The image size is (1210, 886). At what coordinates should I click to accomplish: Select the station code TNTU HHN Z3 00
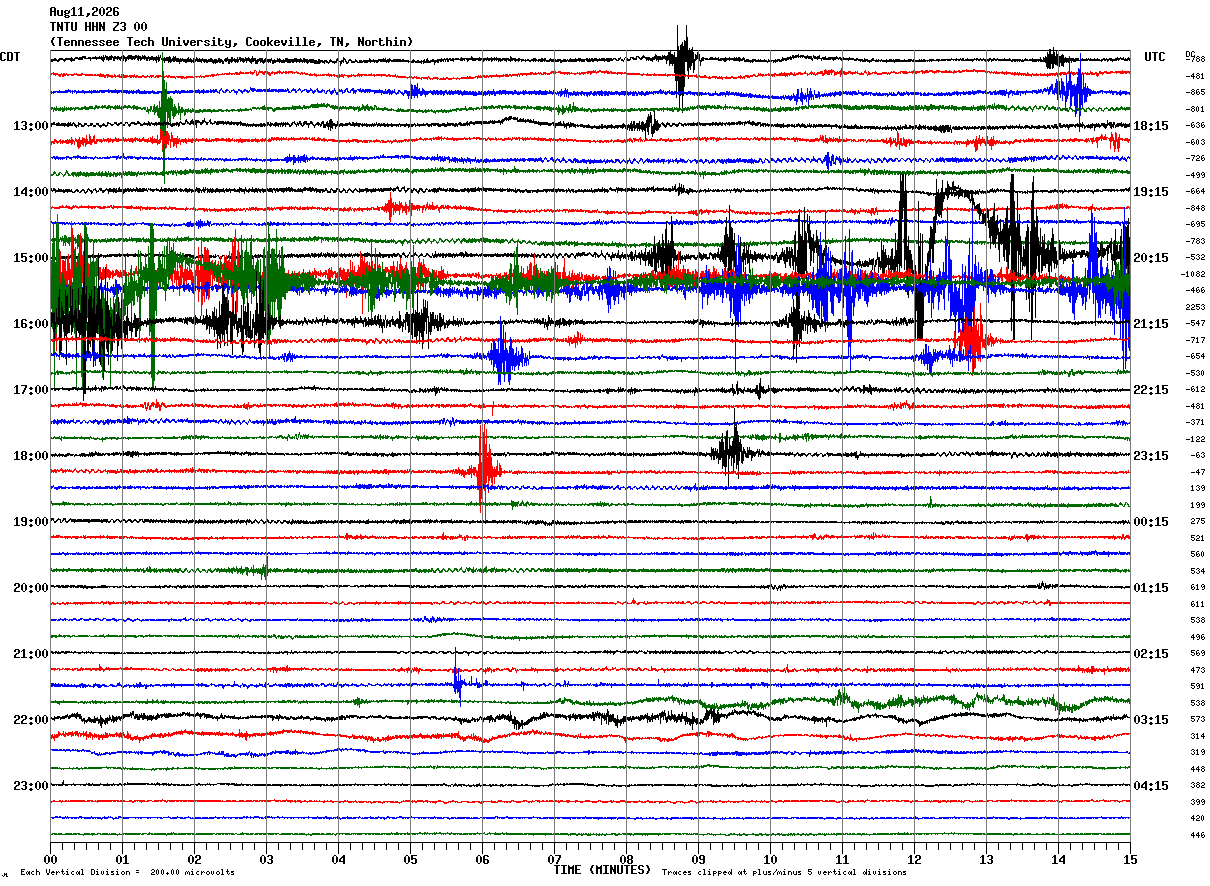coord(98,27)
